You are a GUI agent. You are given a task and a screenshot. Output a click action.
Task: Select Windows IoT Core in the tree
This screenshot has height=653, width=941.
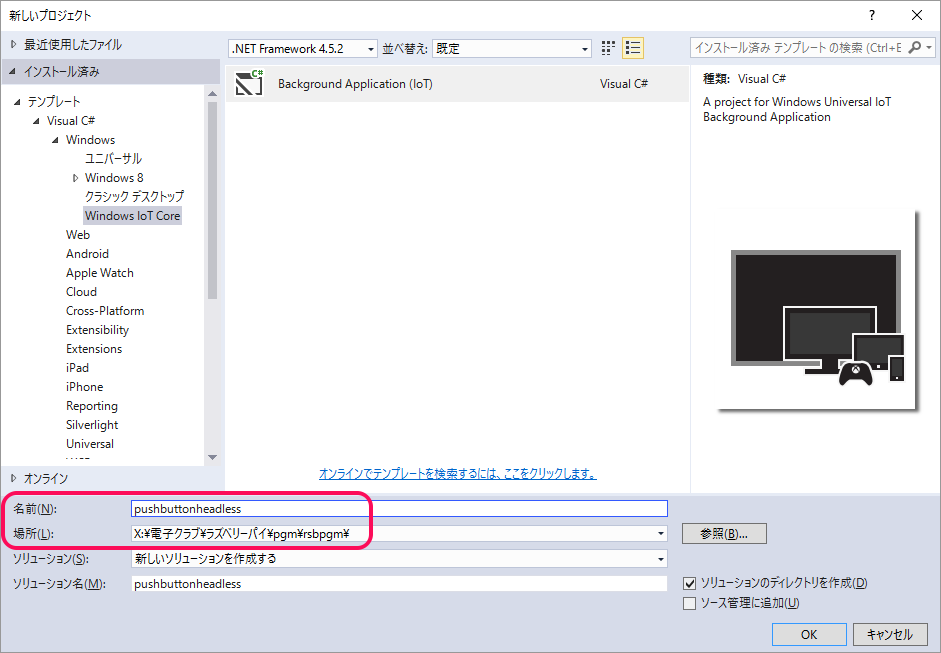tap(132, 216)
